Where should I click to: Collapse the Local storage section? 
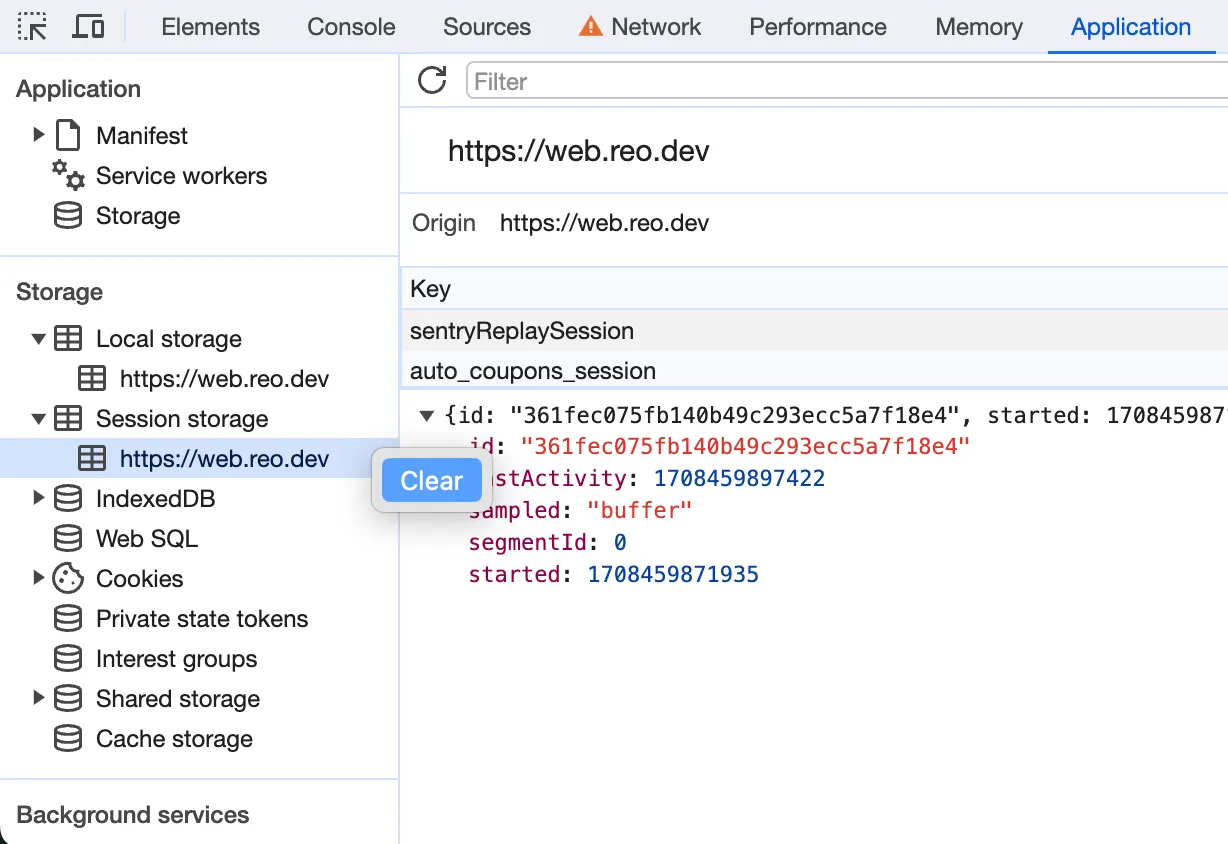pyautogui.click(x=39, y=339)
